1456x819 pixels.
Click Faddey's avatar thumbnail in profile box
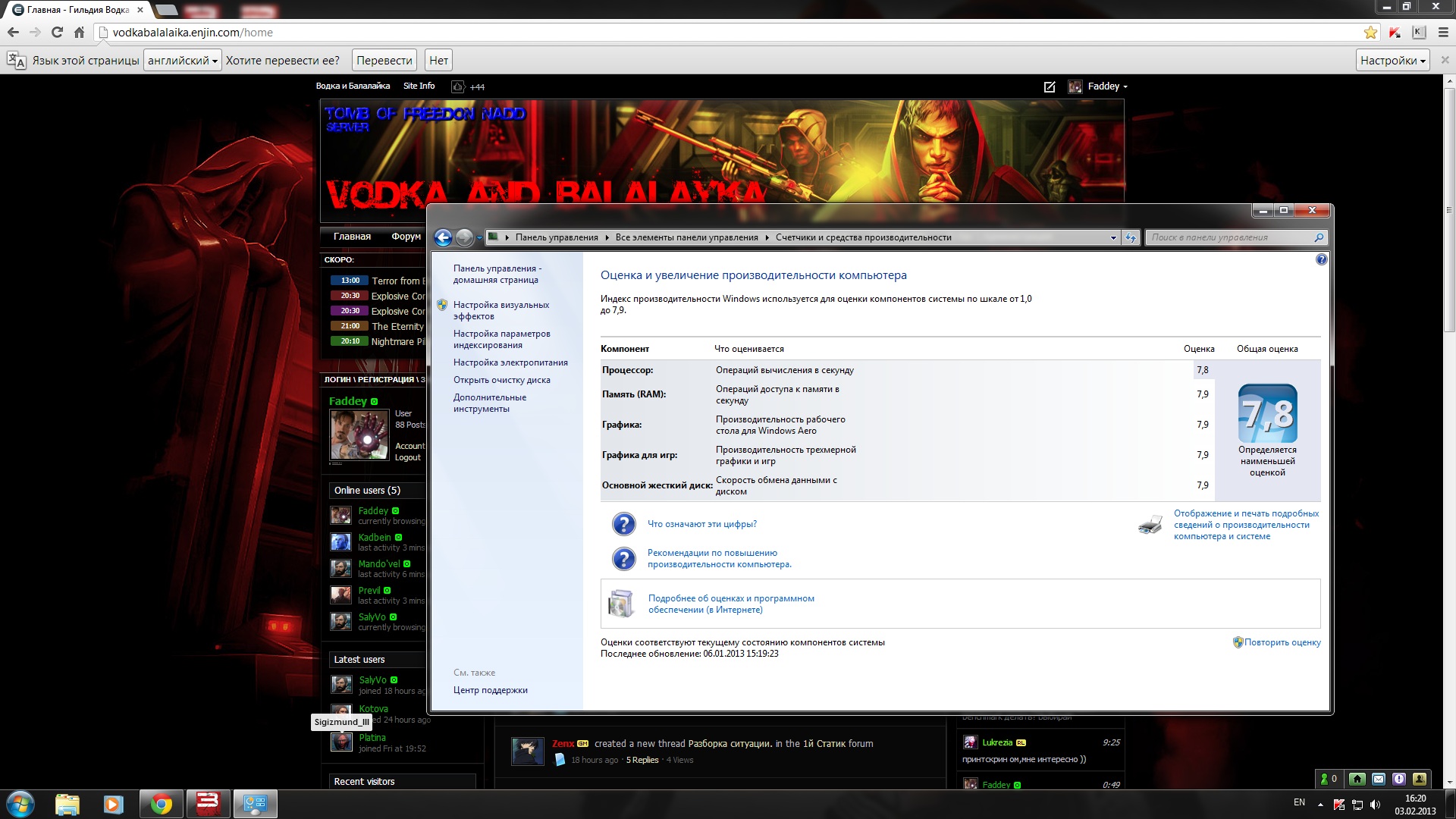(359, 435)
